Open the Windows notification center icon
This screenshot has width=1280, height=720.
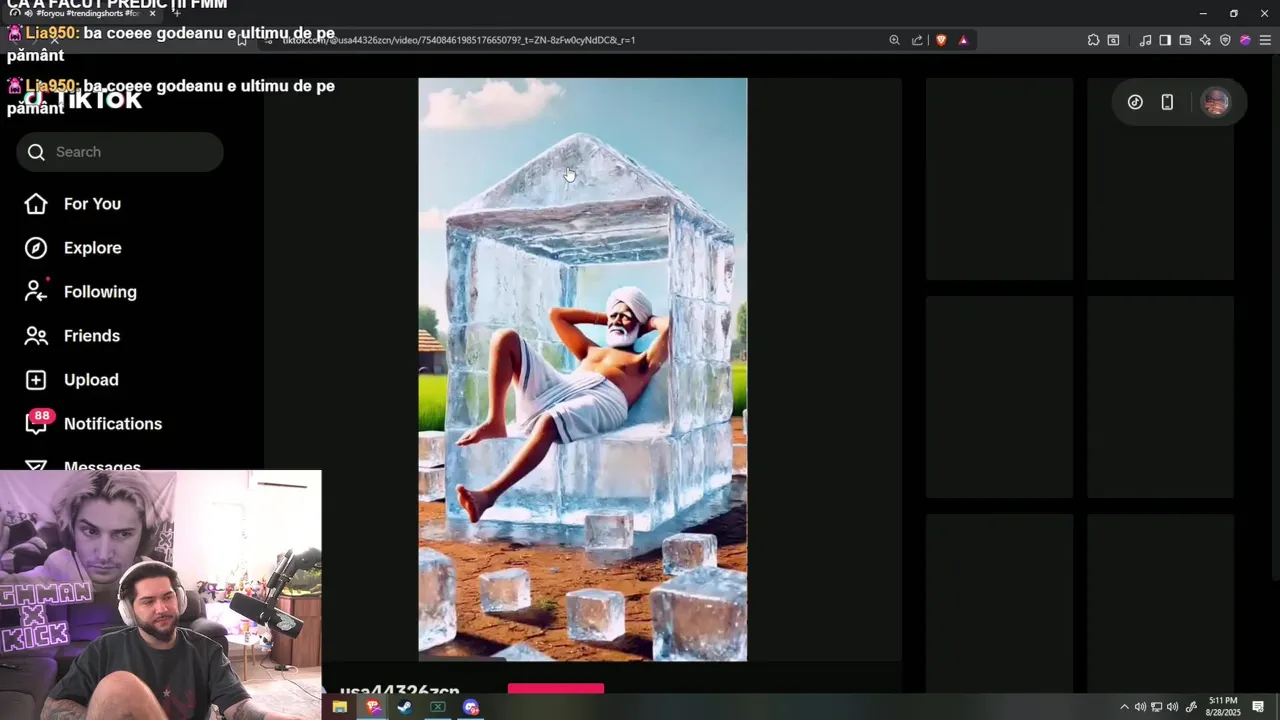click(x=1258, y=707)
